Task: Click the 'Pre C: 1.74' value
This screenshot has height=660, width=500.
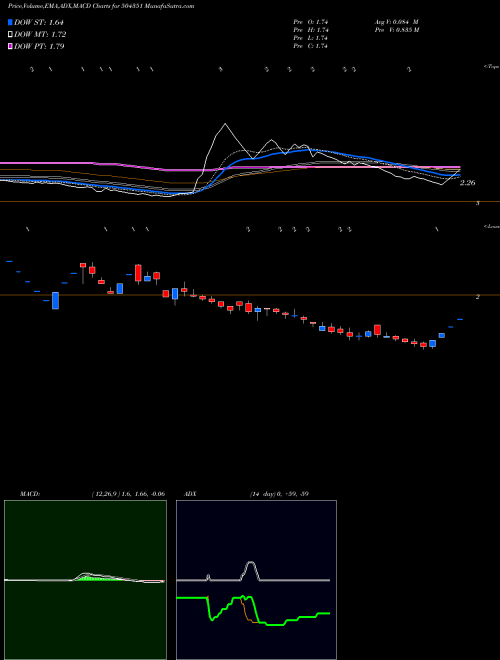Action: [311, 46]
